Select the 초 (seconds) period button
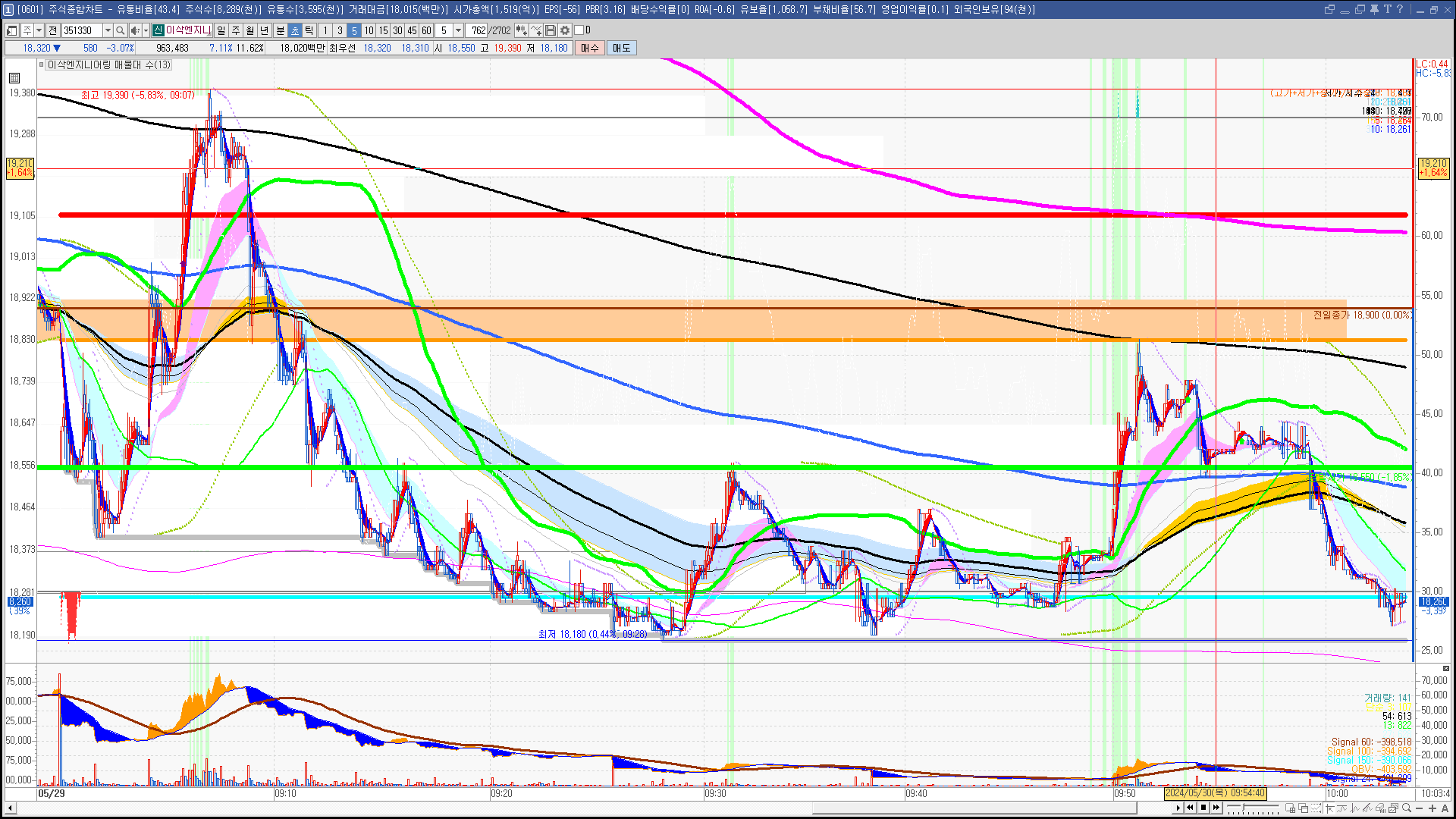The height and width of the screenshot is (819, 1456). [295, 30]
